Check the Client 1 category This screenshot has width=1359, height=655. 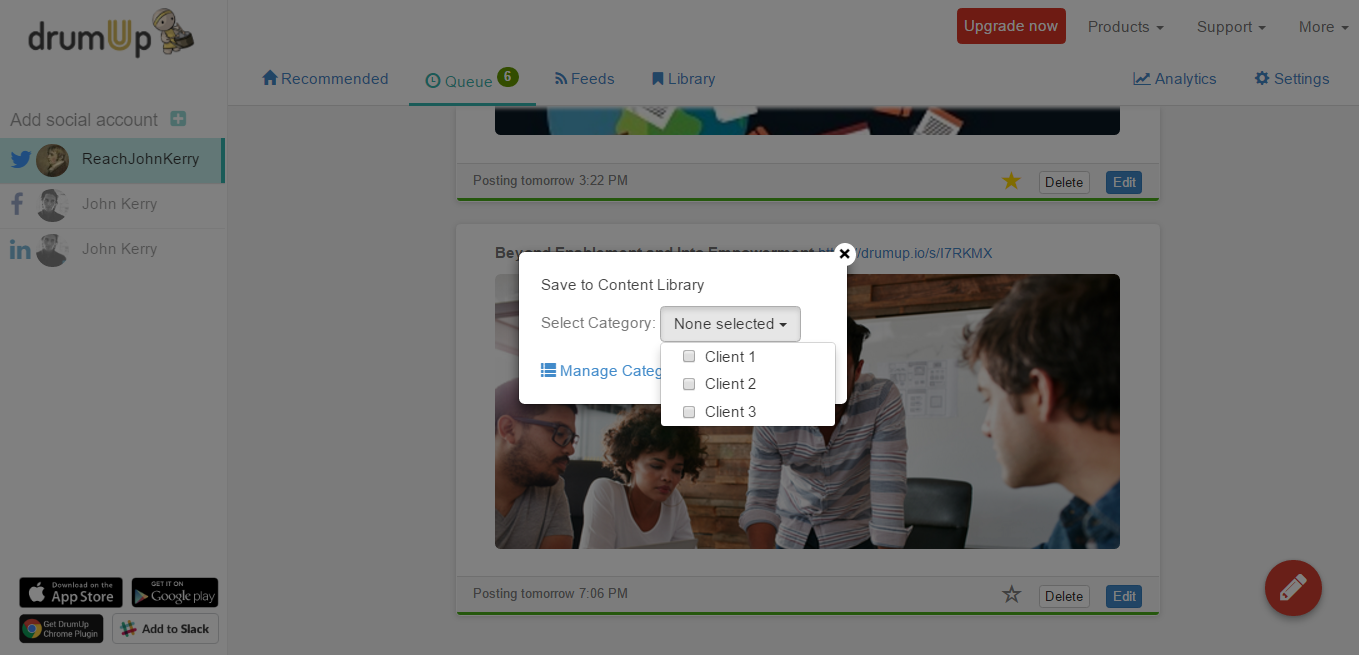689,357
